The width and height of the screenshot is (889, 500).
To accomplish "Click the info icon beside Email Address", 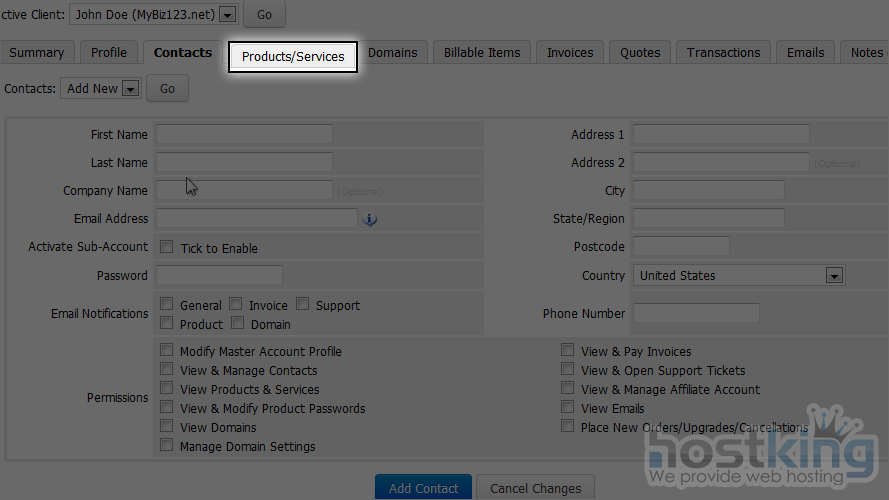I will [x=370, y=220].
